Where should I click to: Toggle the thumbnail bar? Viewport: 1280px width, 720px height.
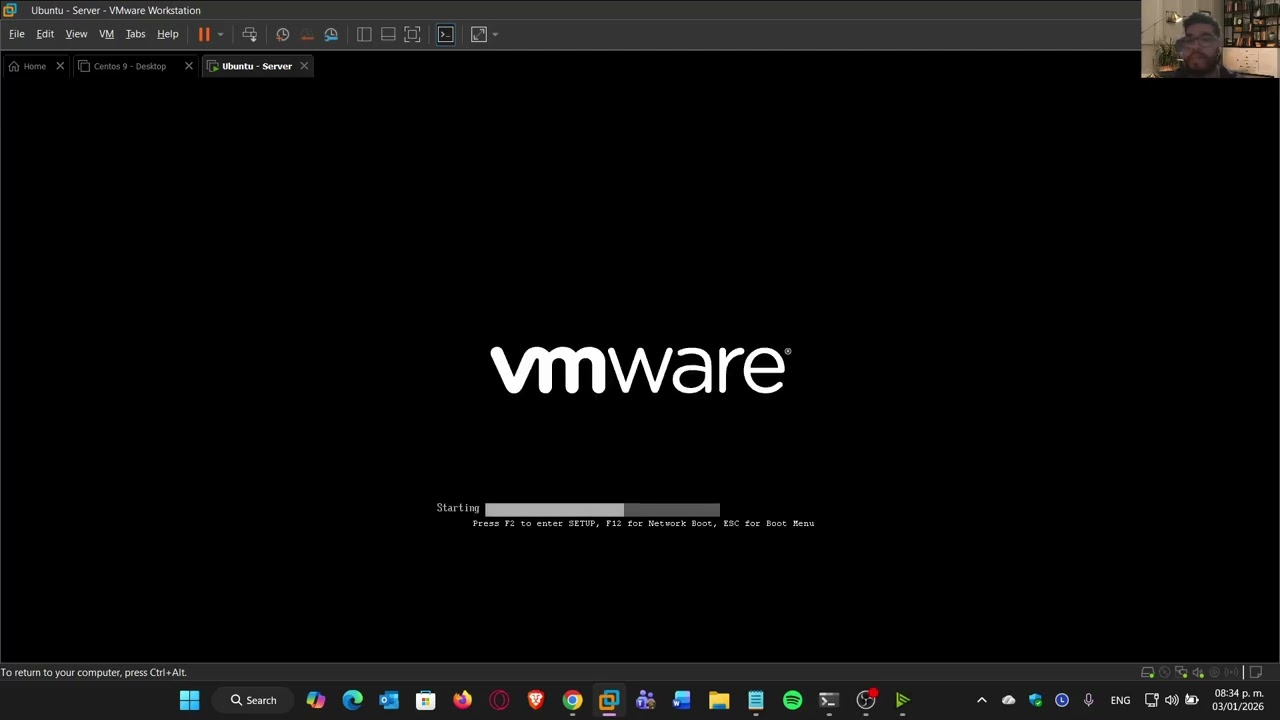(388, 34)
